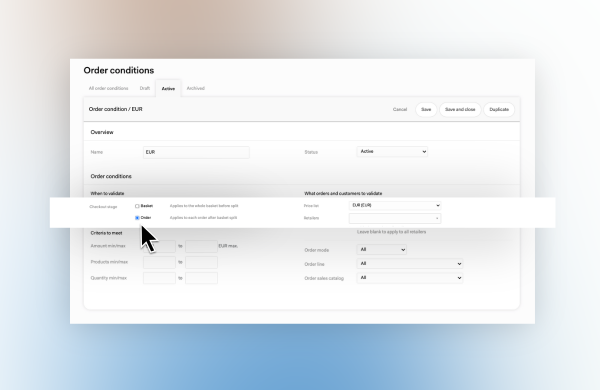Click the Name field containing EUR
The image size is (600, 390).
tap(196, 152)
